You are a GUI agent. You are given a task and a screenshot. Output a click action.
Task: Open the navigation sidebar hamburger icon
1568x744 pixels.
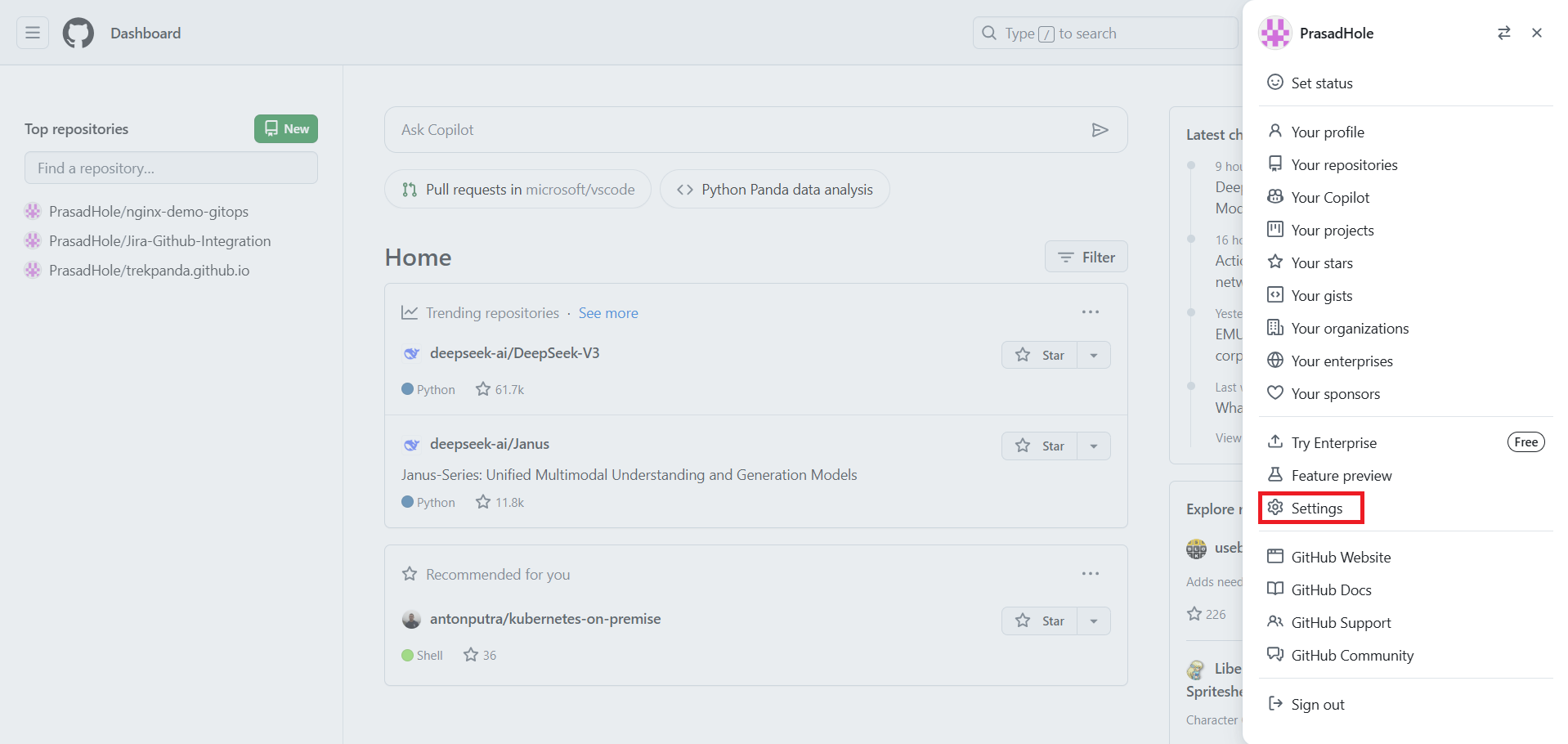pyautogui.click(x=32, y=33)
